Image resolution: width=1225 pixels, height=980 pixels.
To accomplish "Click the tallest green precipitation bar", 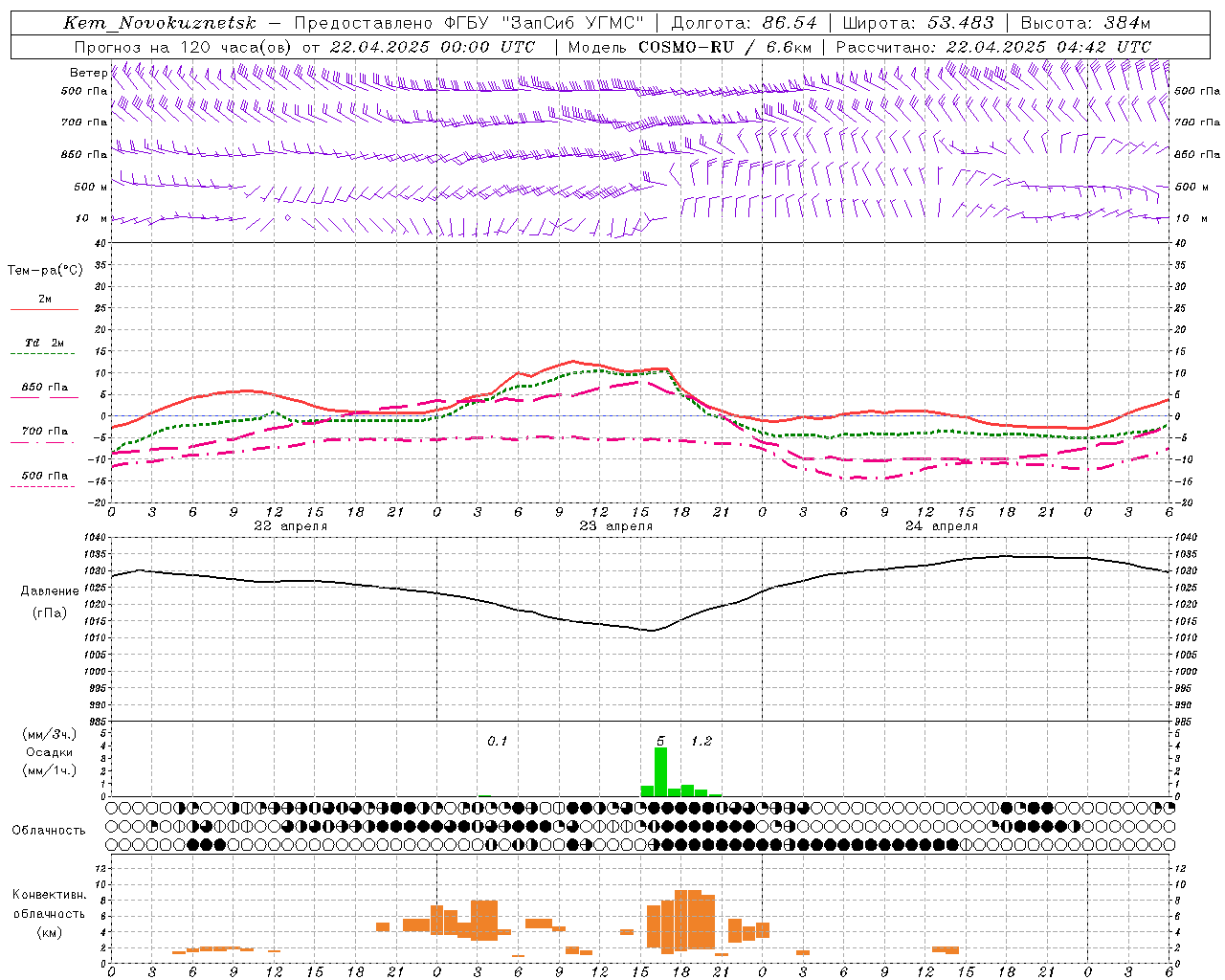I will coord(660,771).
